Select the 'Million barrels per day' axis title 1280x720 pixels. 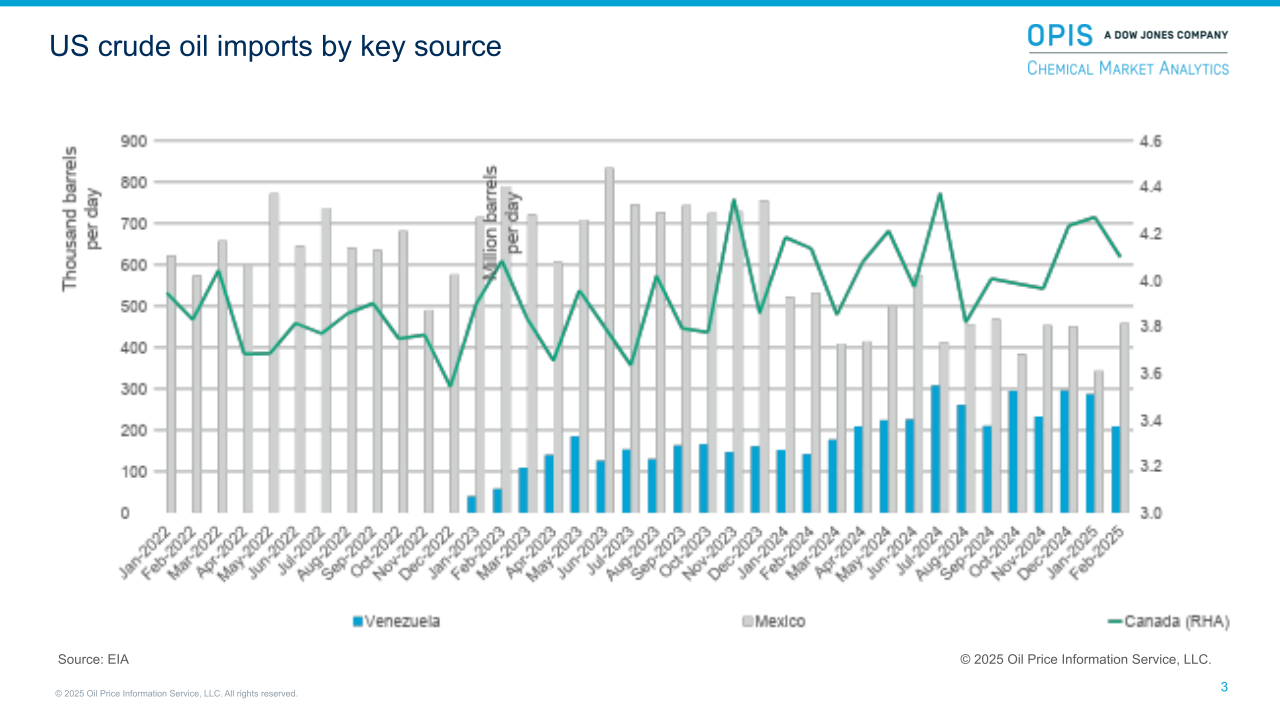502,222
